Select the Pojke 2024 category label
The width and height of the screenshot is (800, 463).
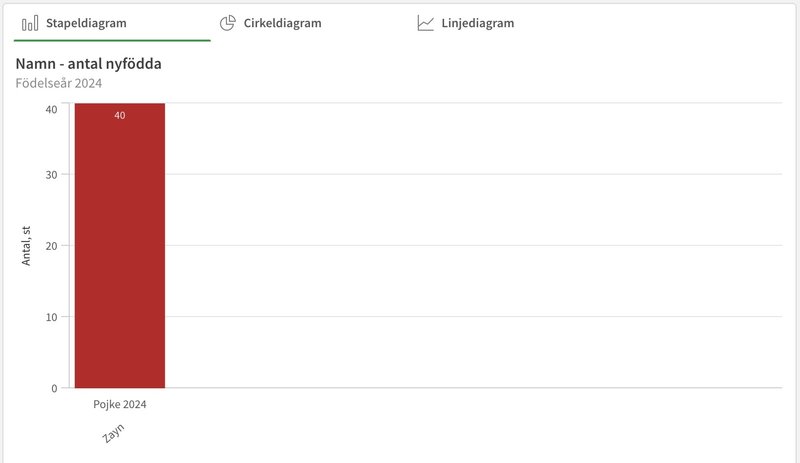(x=120, y=404)
